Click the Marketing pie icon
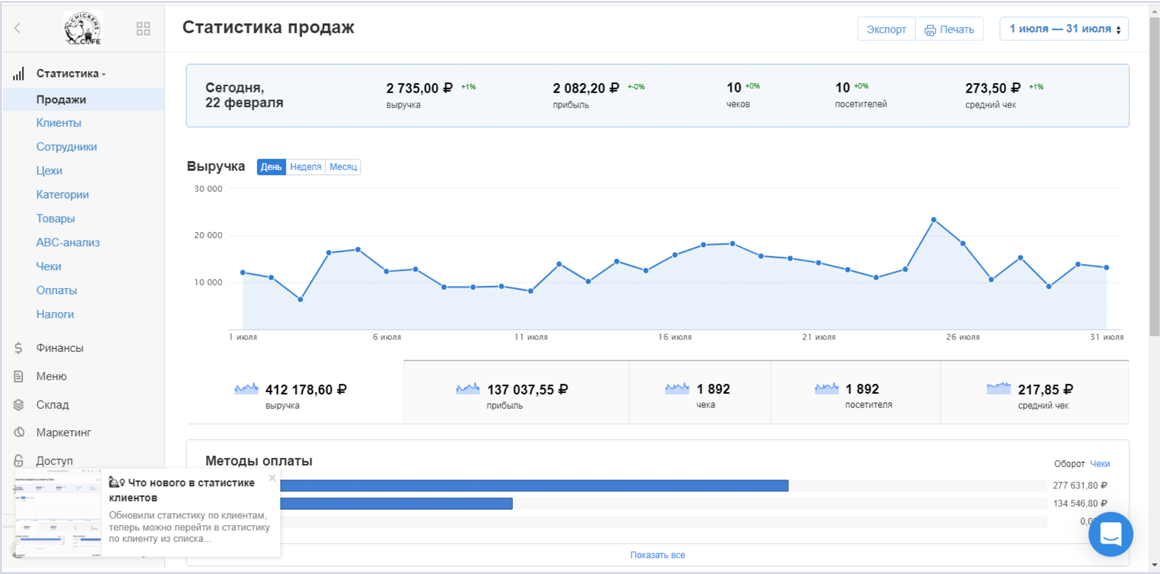The image size is (1160, 574). (18, 432)
